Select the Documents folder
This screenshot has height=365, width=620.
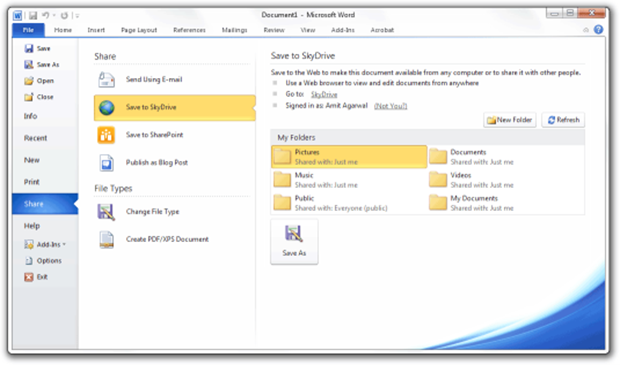(506, 157)
